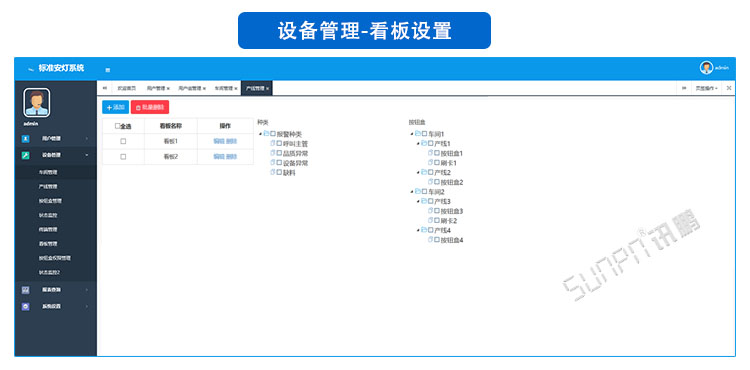Viewport: 750px width, 370px height.
Task: Click the large admin profile picture in the sidebar
Action: coord(36,102)
